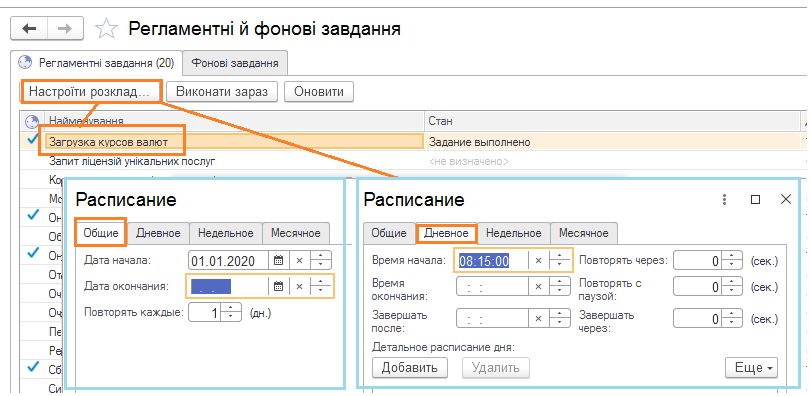The height and width of the screenshot is (396, 810).
Task: Click Настроїти розклад... button
Action: pyautogui.click(x=92, y=91)
